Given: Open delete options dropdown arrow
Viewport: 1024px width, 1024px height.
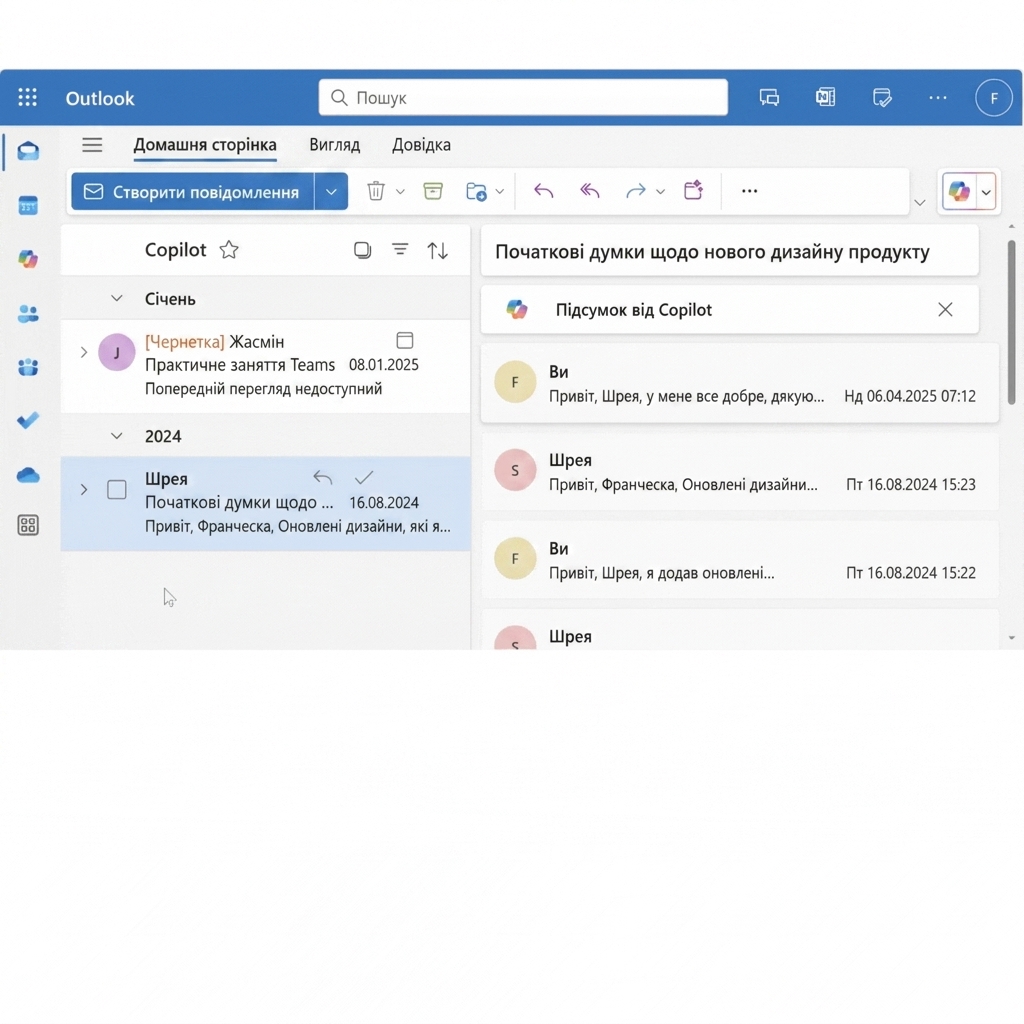Looking at the screenshot, I should (400, 192).
